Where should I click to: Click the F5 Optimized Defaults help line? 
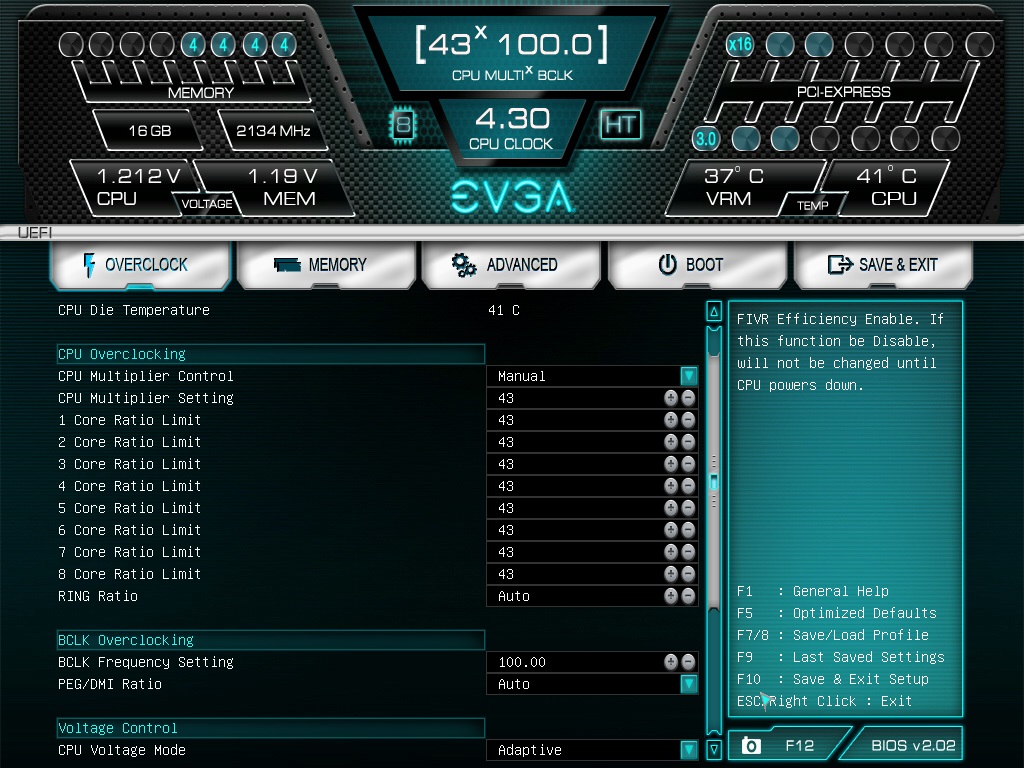click(x=837, y=613)
